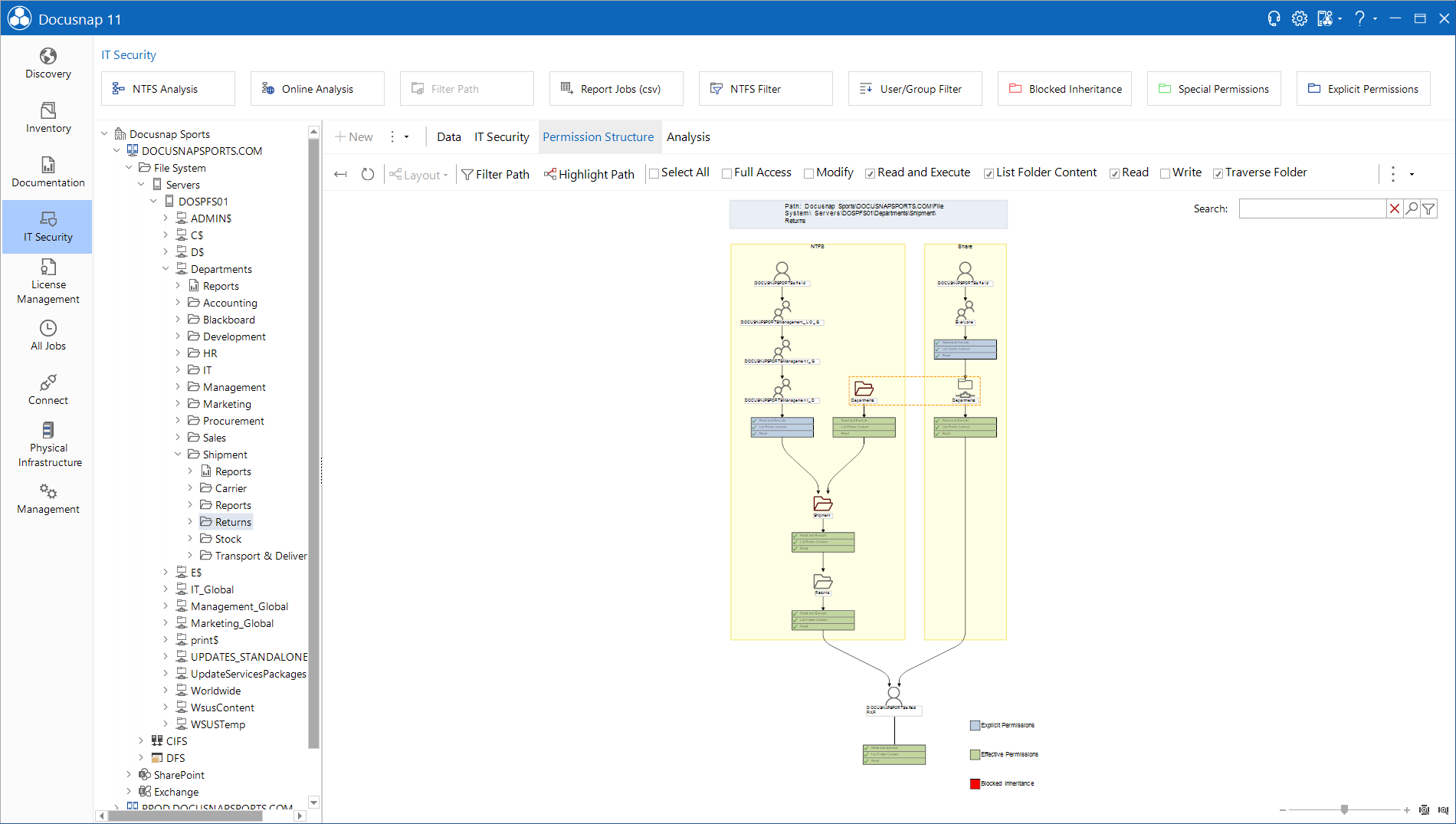Open dropdown arrow beside New options
Image resolution: width=1456 pixels, height=824 pixels.
pos(407,137)
